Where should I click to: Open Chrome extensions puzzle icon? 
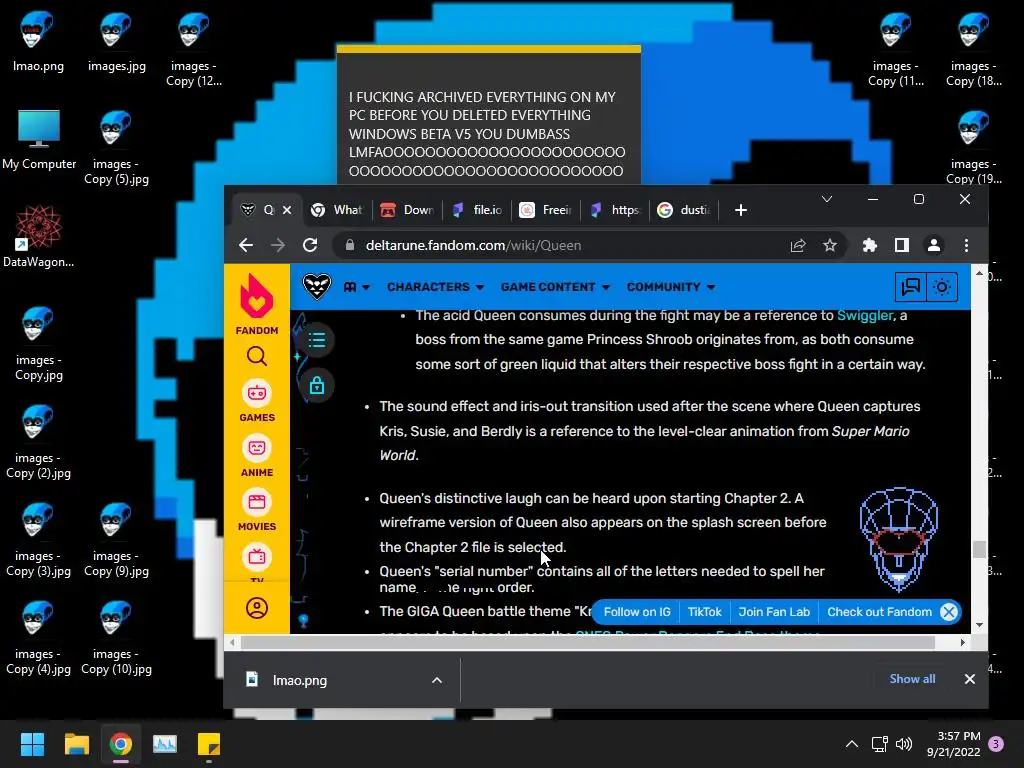870,246
